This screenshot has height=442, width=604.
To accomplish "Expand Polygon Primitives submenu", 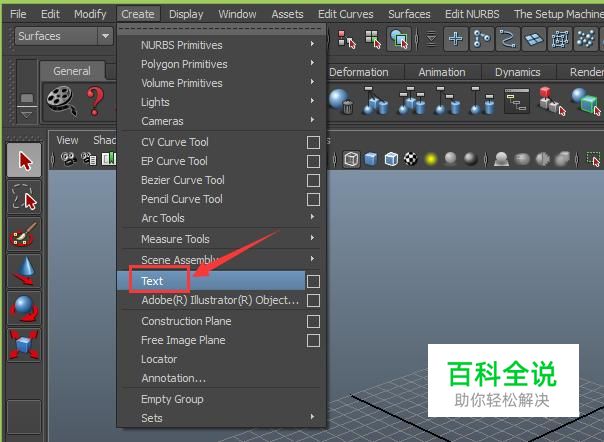I will click(x=222, y=64).
